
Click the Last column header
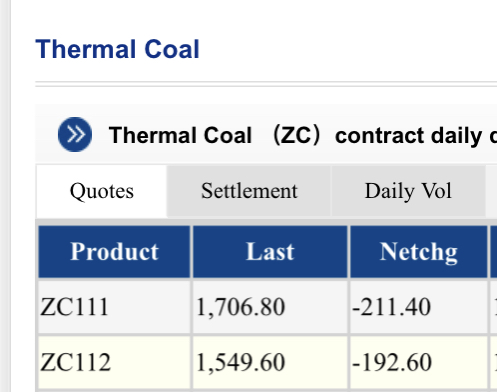pos(270,252)
